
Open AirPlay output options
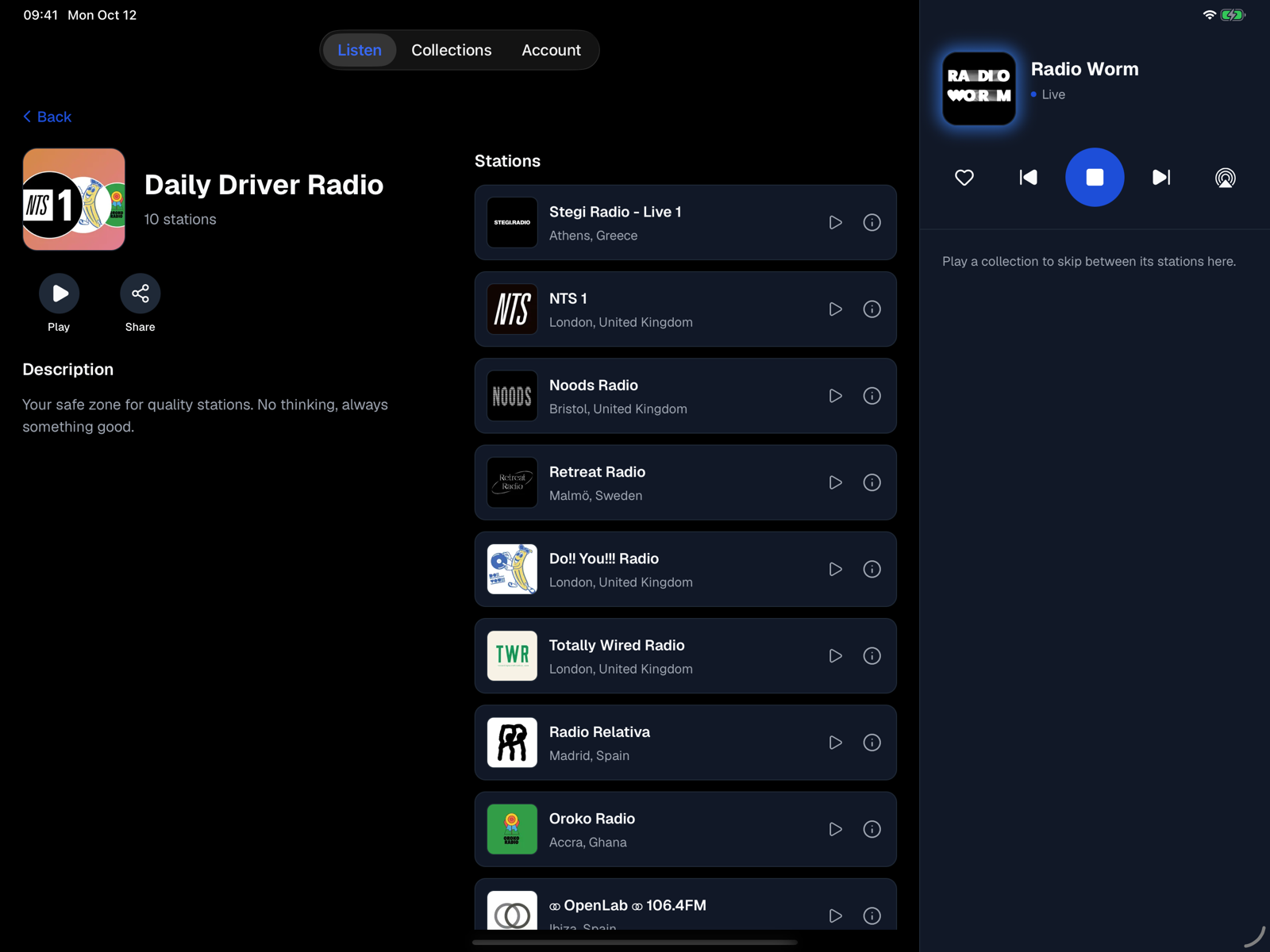tap(1225, 178)
